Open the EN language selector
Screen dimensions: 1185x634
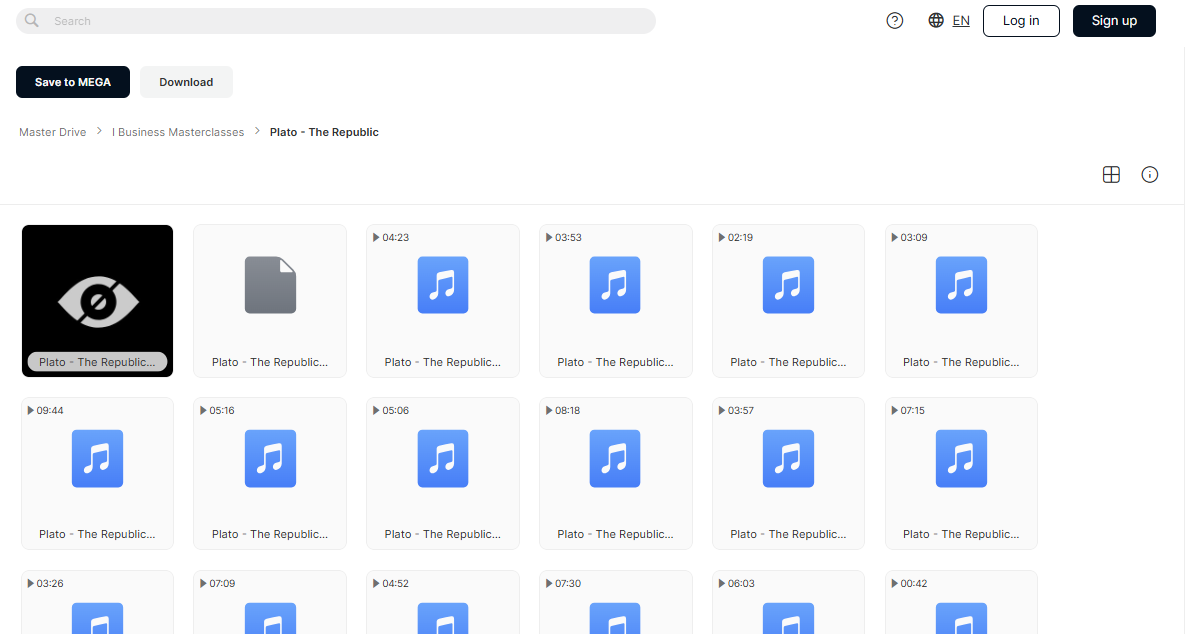click(961, 20)
